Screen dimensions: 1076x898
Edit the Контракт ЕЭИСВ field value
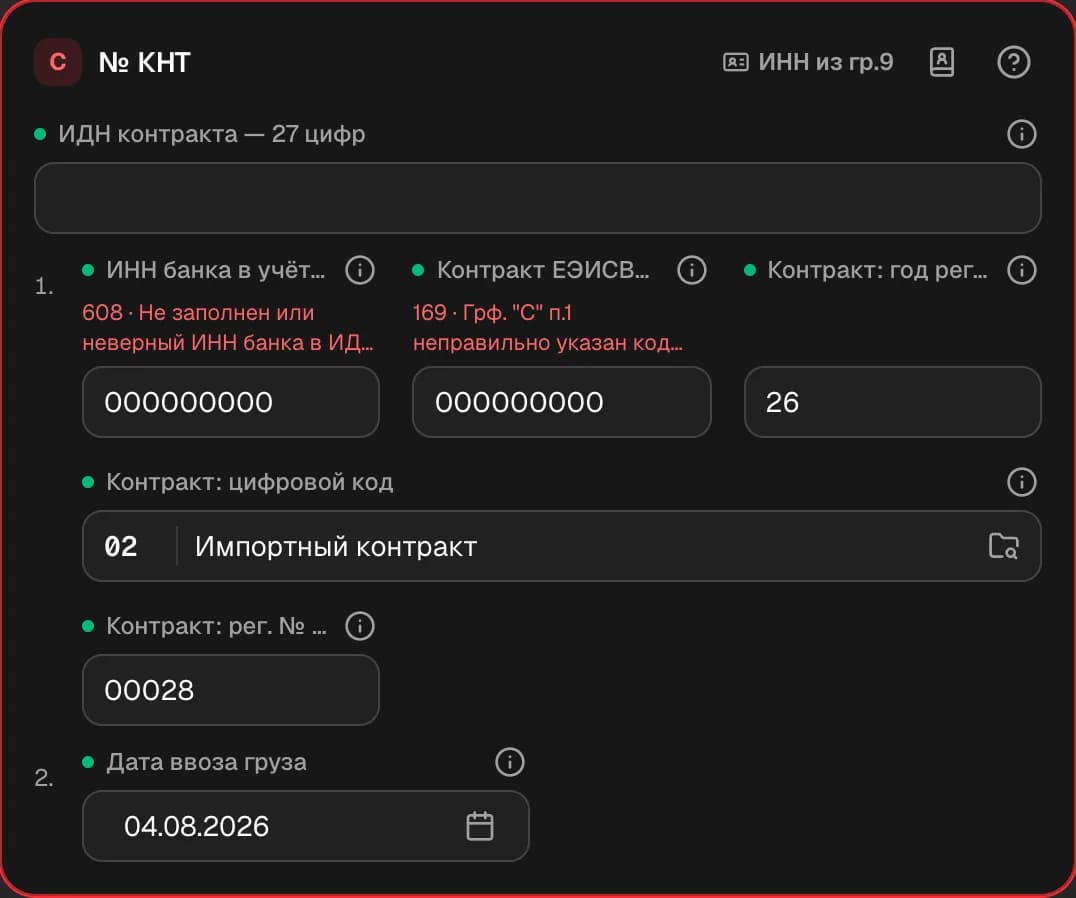561,402
